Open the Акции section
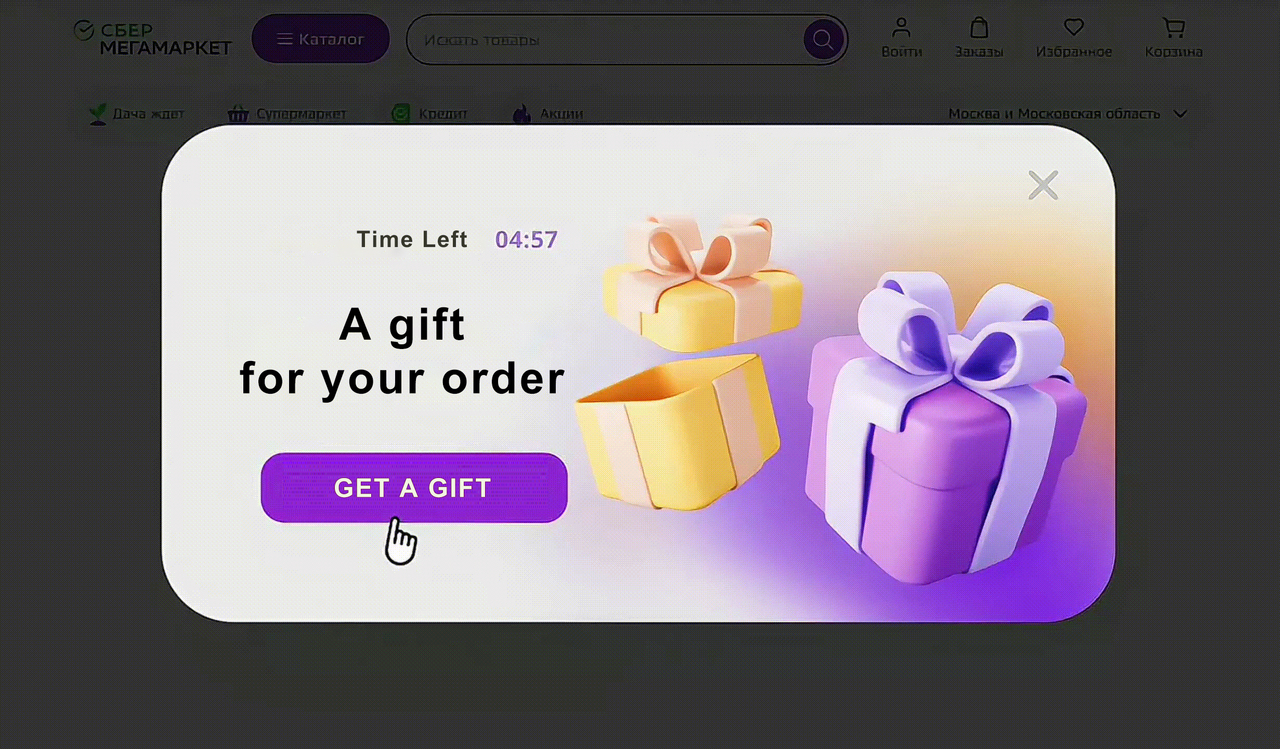Image resolution: width=1280 pixels, height=749 pixels. (548, 114)
